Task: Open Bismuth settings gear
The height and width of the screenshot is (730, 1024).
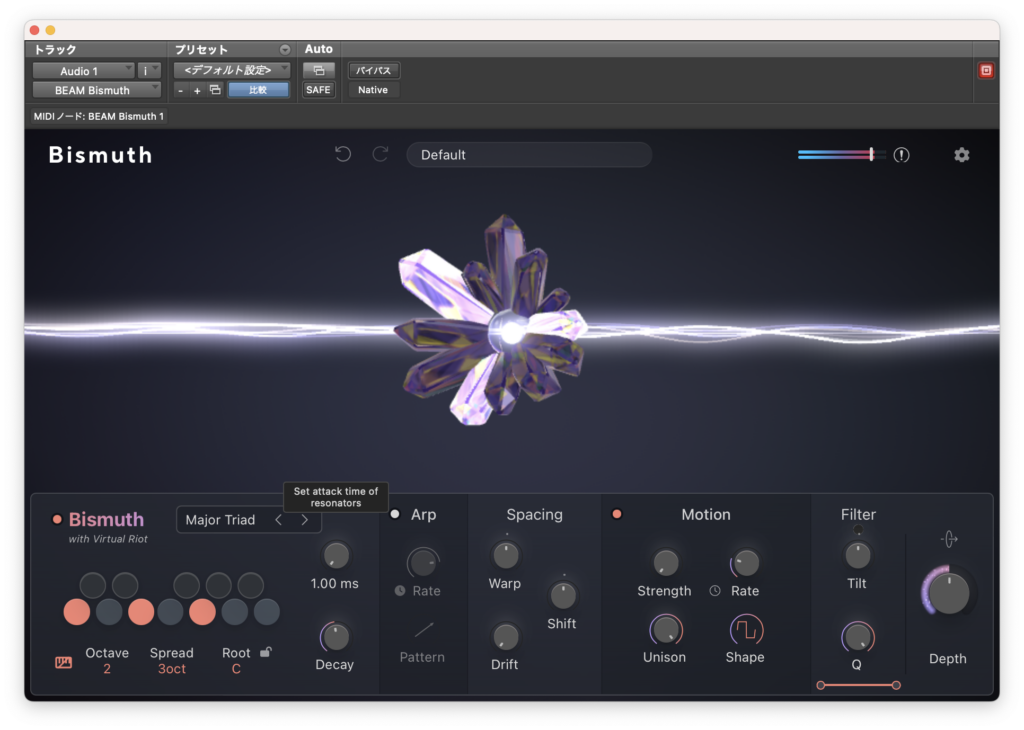Action: point(961,155)
